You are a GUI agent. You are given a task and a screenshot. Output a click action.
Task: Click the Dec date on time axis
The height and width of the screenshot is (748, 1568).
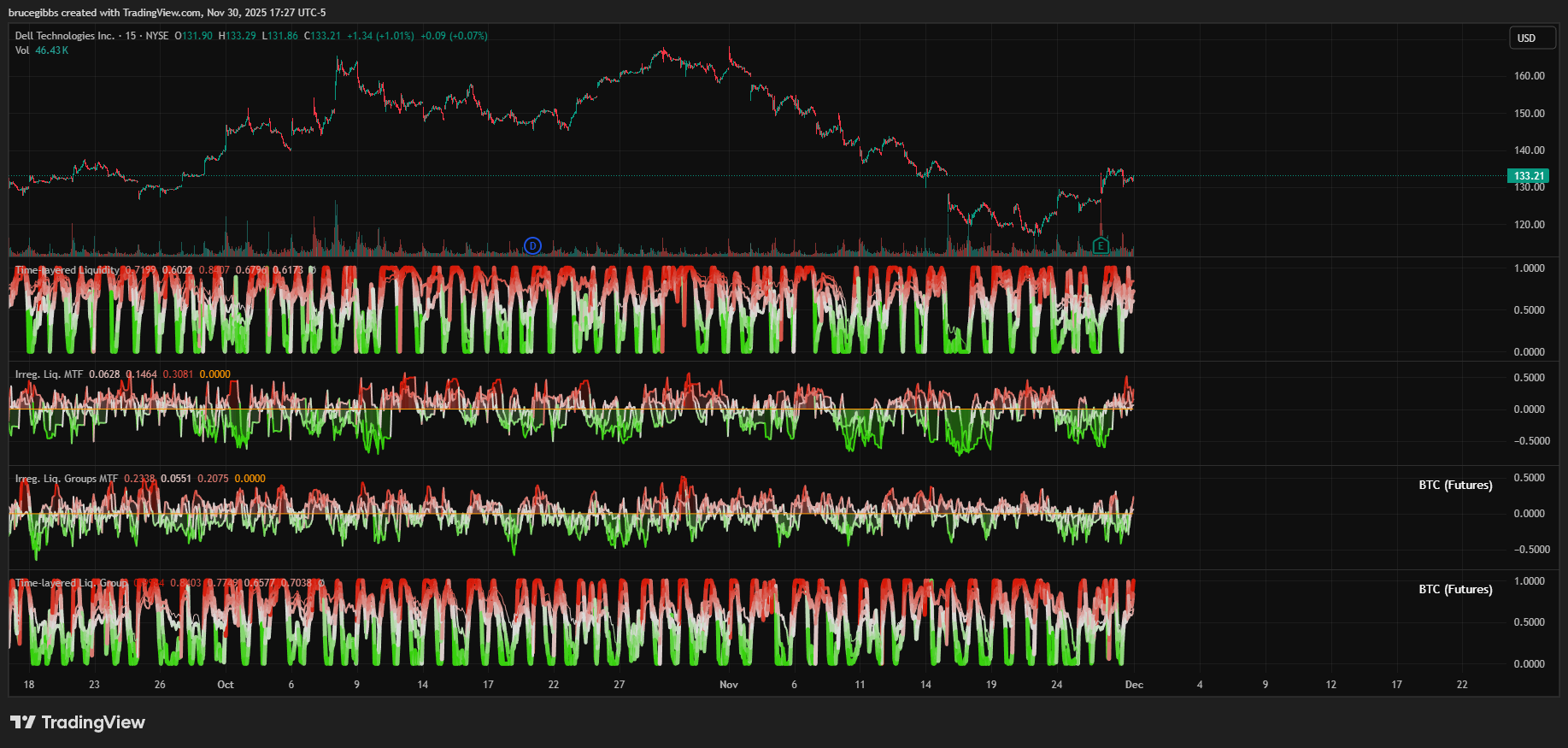1134,685
